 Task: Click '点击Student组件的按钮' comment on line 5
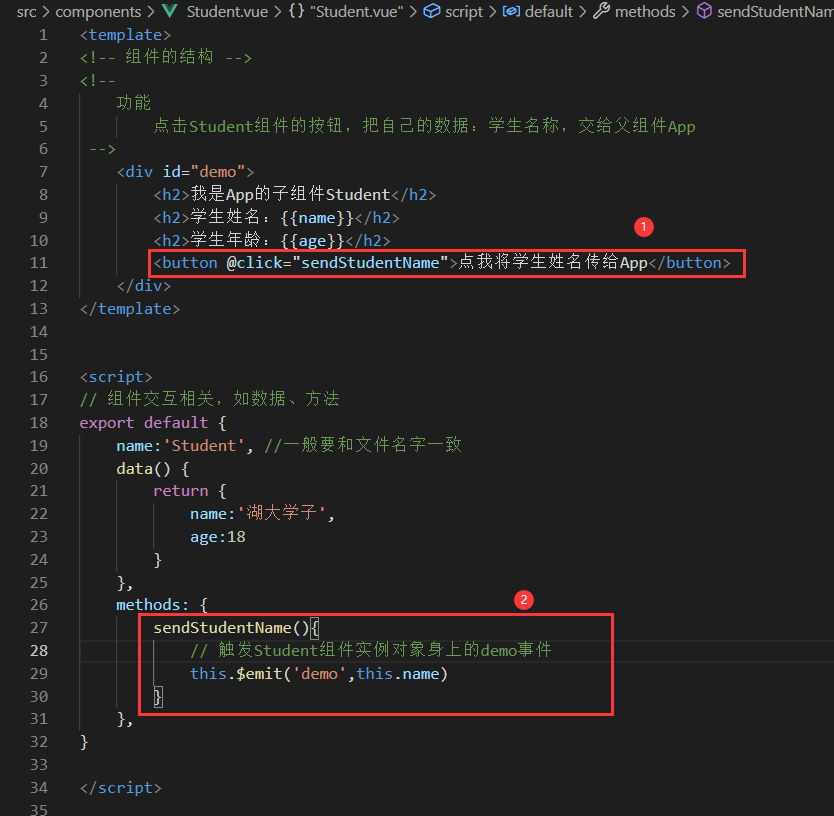[424, 126]
